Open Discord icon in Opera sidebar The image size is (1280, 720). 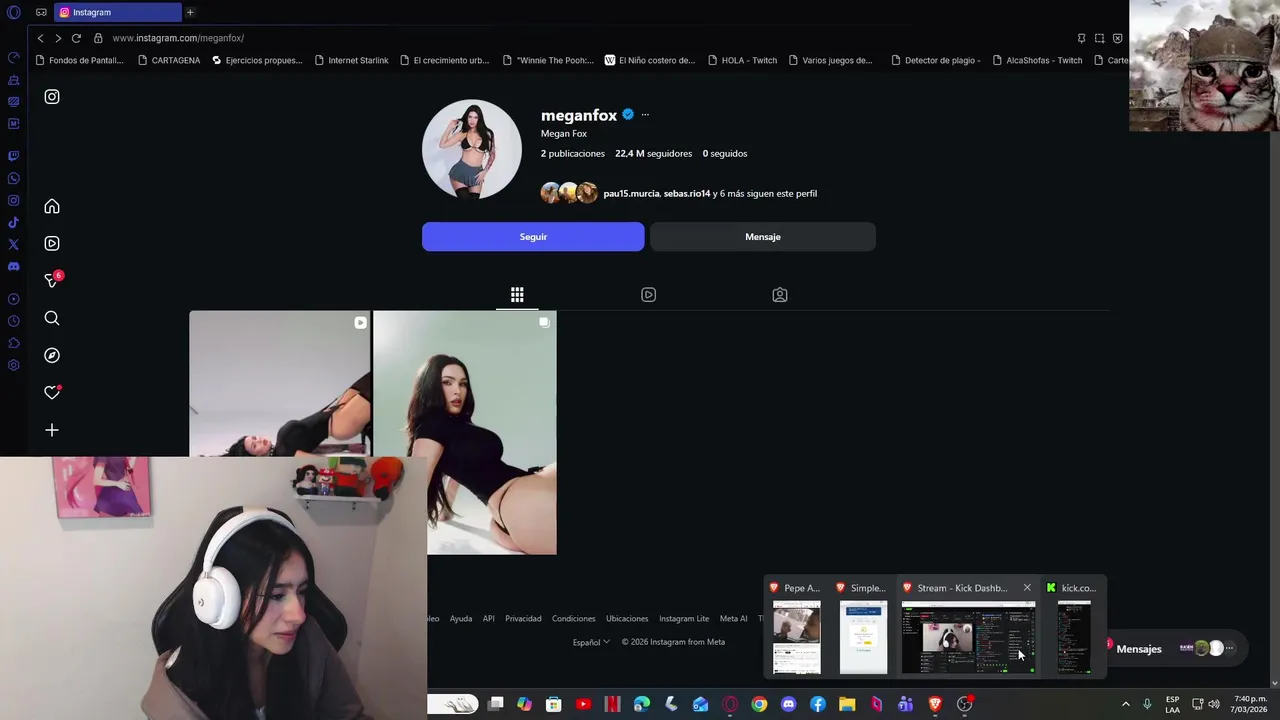14,267
